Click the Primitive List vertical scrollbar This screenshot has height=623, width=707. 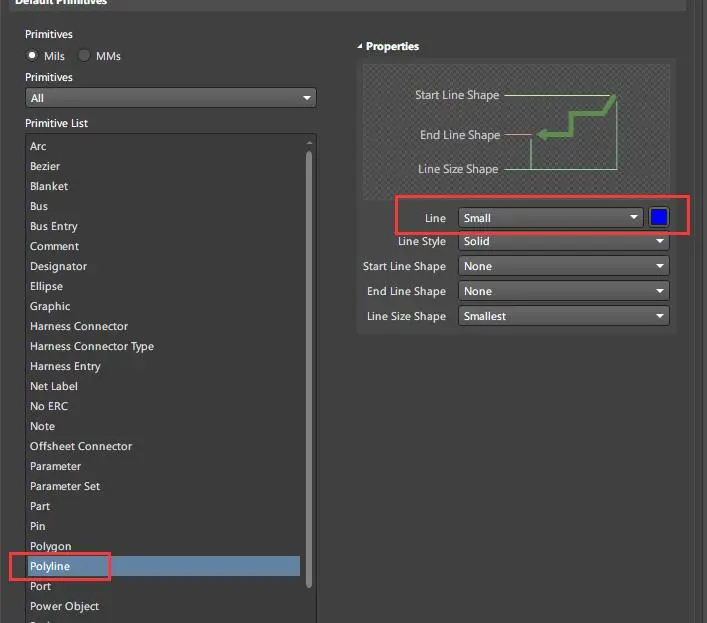point(309,360)
